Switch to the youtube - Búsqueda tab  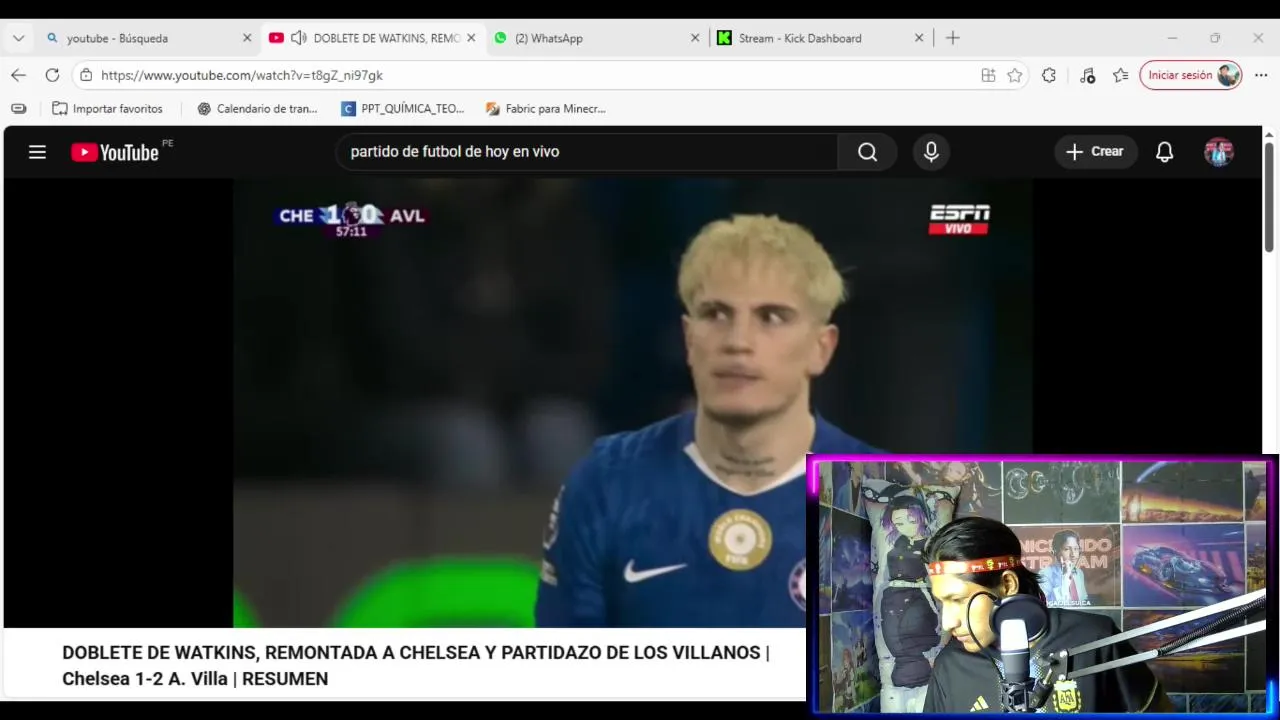[x=147, y=38]
